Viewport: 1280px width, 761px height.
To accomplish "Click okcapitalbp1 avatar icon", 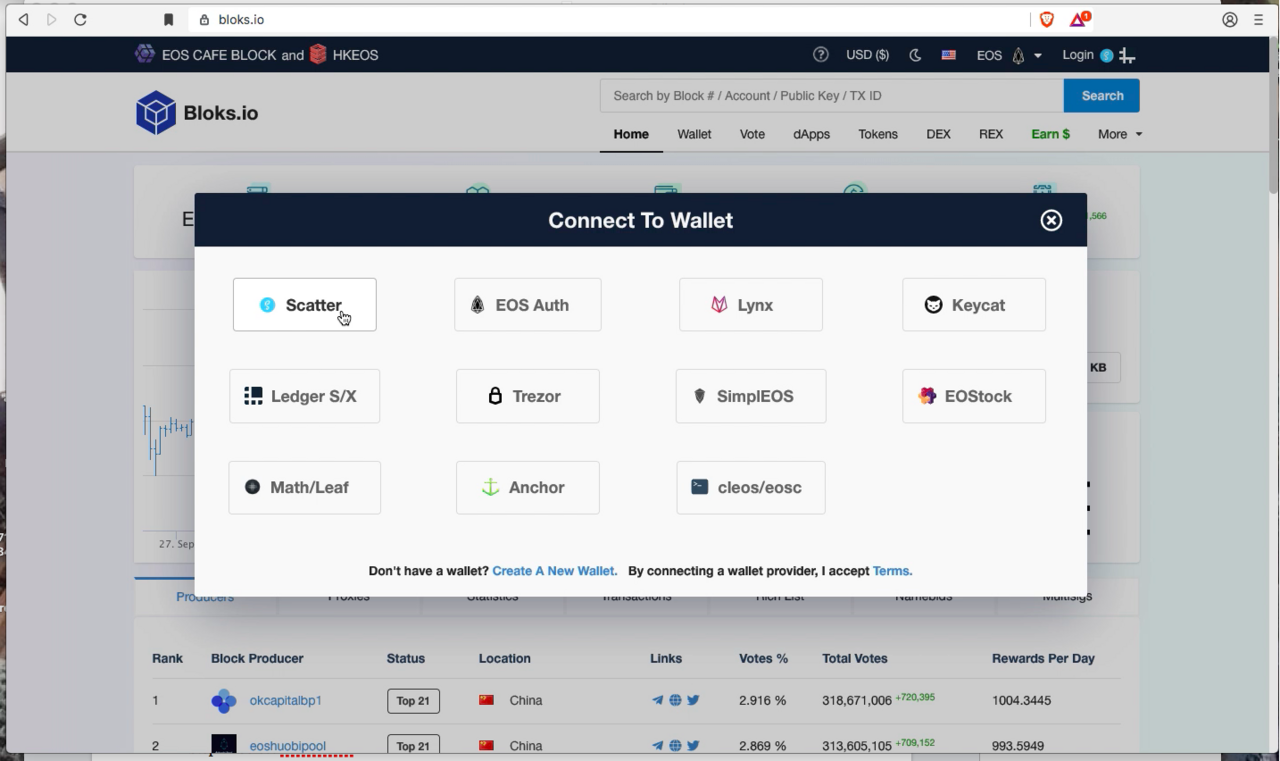I will click(224, 700).
